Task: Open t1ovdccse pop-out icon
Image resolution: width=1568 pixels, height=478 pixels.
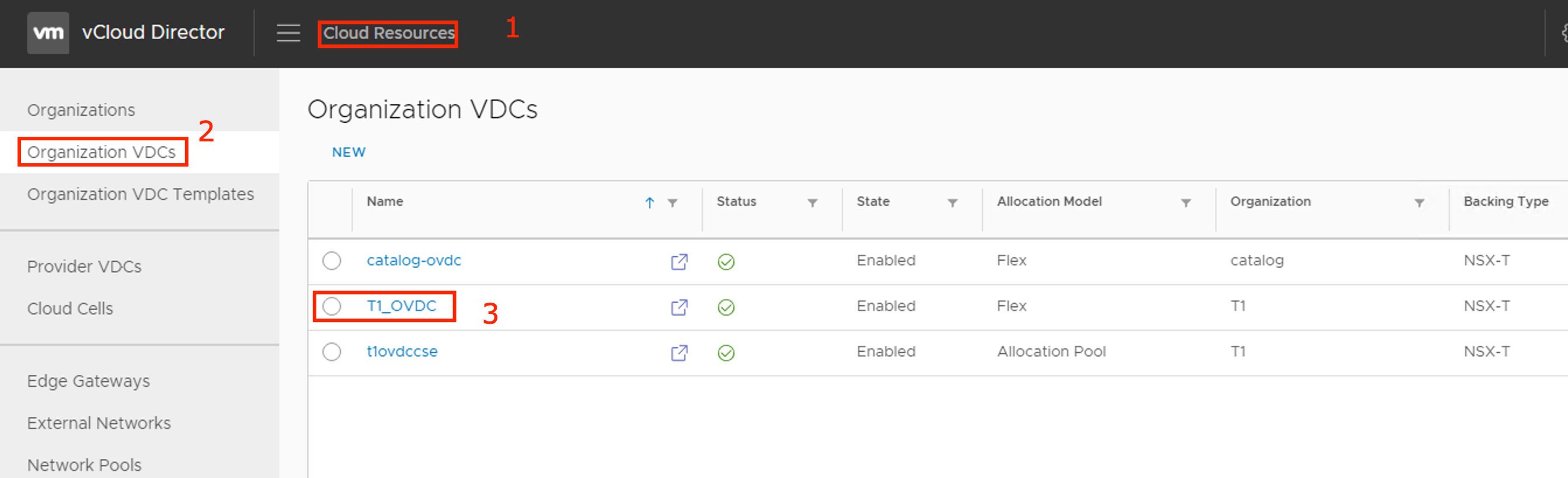Action: 679,353
